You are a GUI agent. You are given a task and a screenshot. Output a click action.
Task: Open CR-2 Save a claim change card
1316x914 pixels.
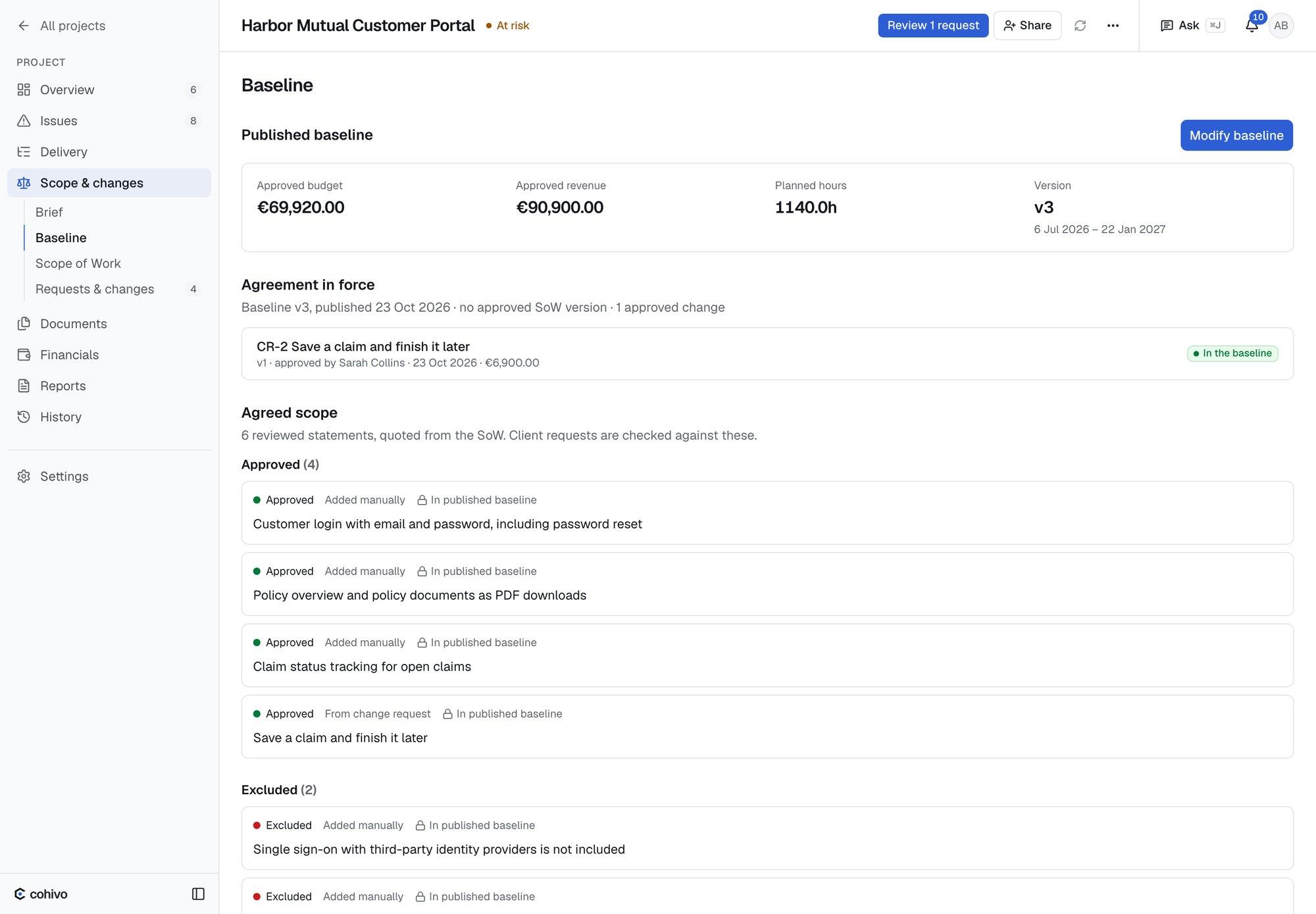767,354
